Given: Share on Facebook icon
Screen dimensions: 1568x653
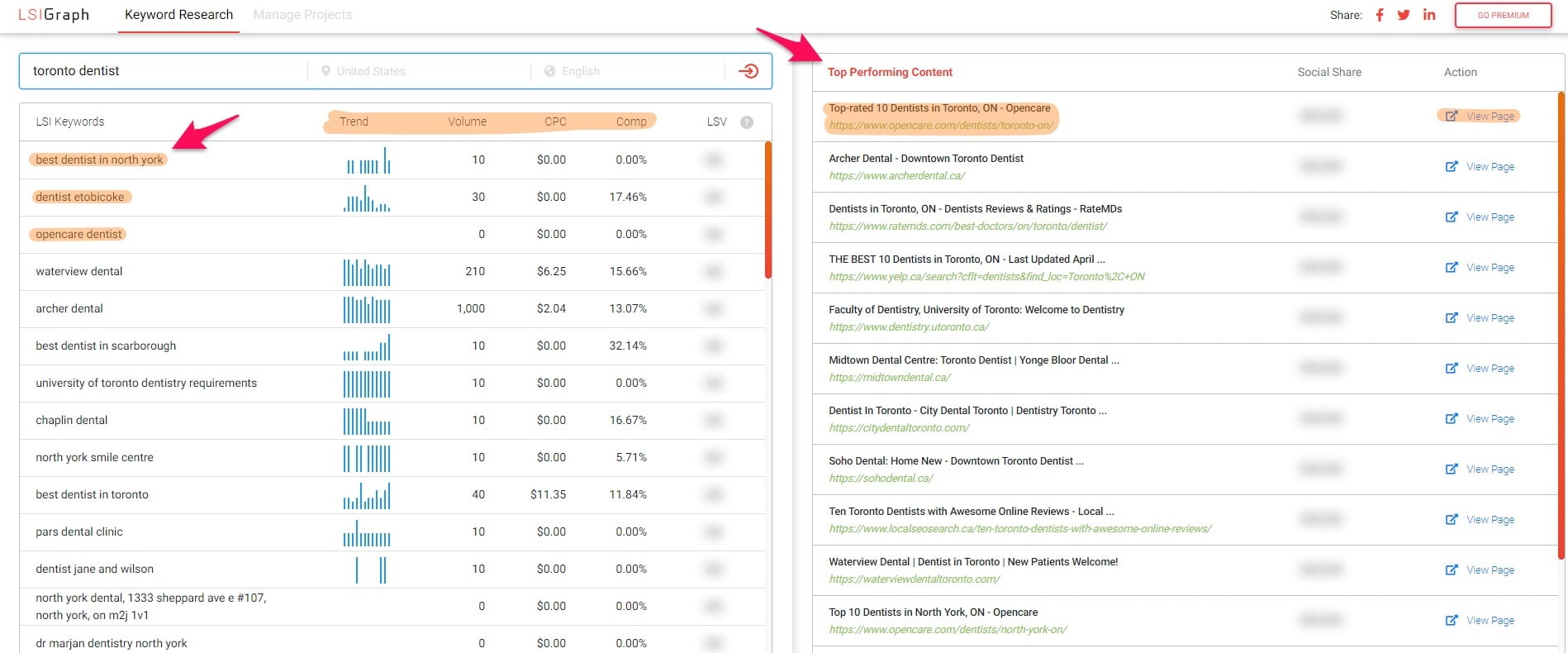Looking at the screenshot, I should 1380,15.
